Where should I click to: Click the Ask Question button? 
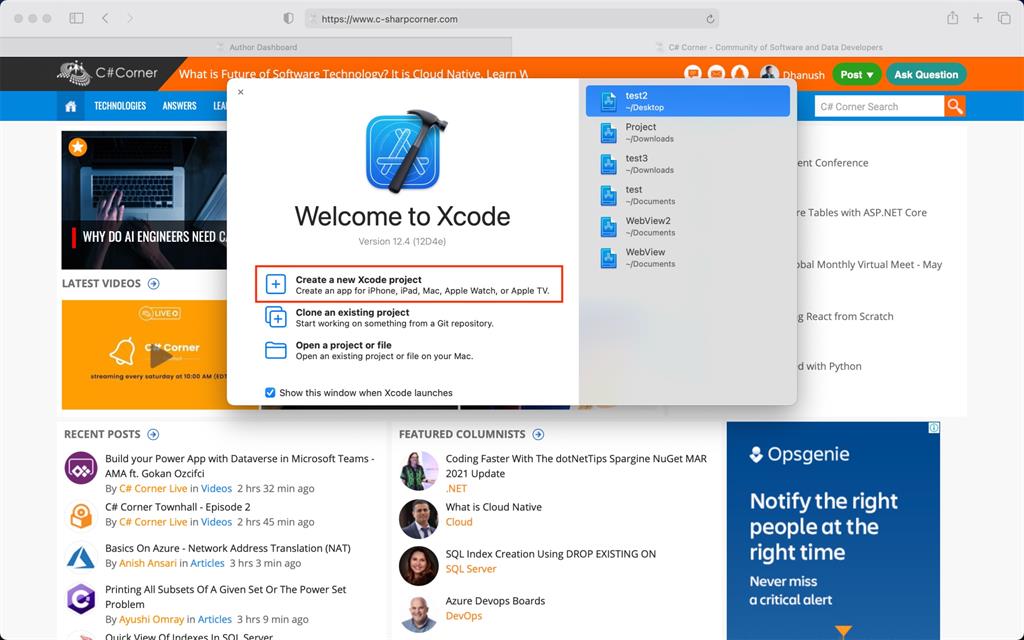coord(926,74)
